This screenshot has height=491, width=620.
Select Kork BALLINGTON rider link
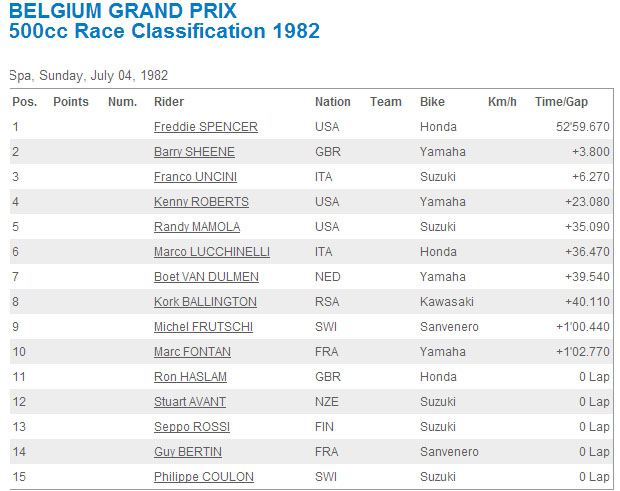coord(205,302)
